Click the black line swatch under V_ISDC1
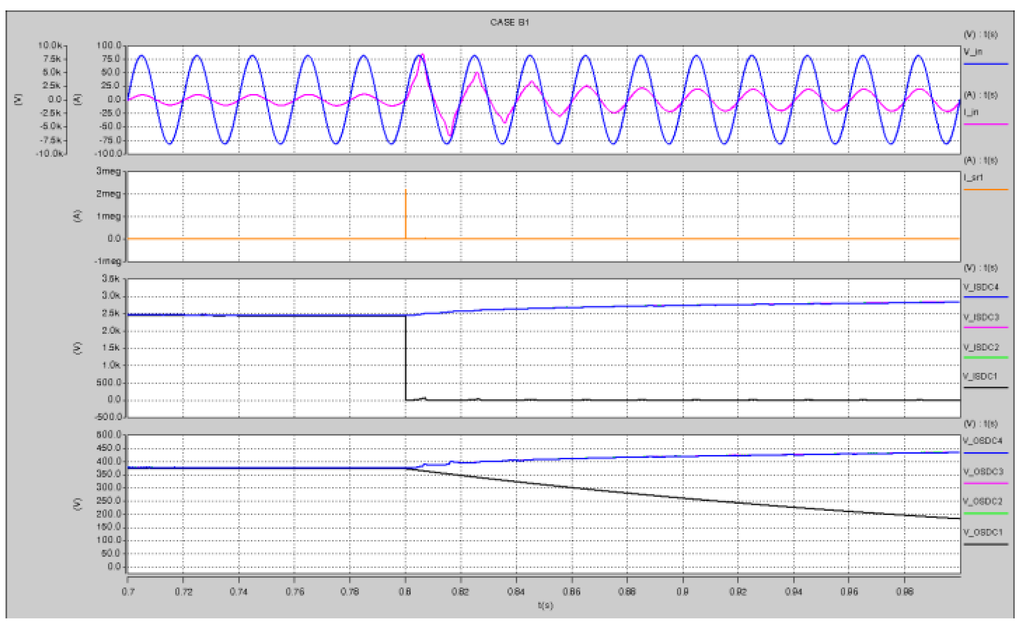1024x634 pixels. coord(985,388)
